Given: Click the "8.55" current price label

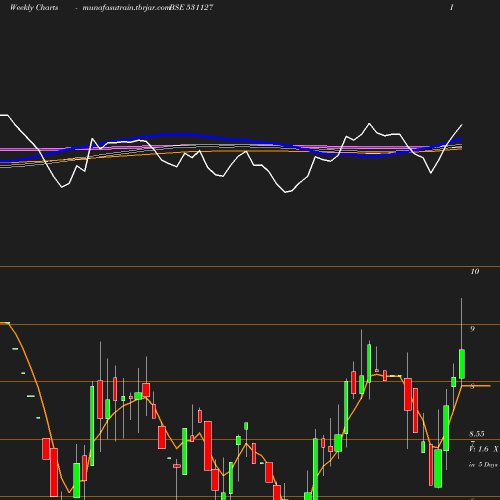Looking at the screenshot, I should pyautogui.click(x=477, y=434).
